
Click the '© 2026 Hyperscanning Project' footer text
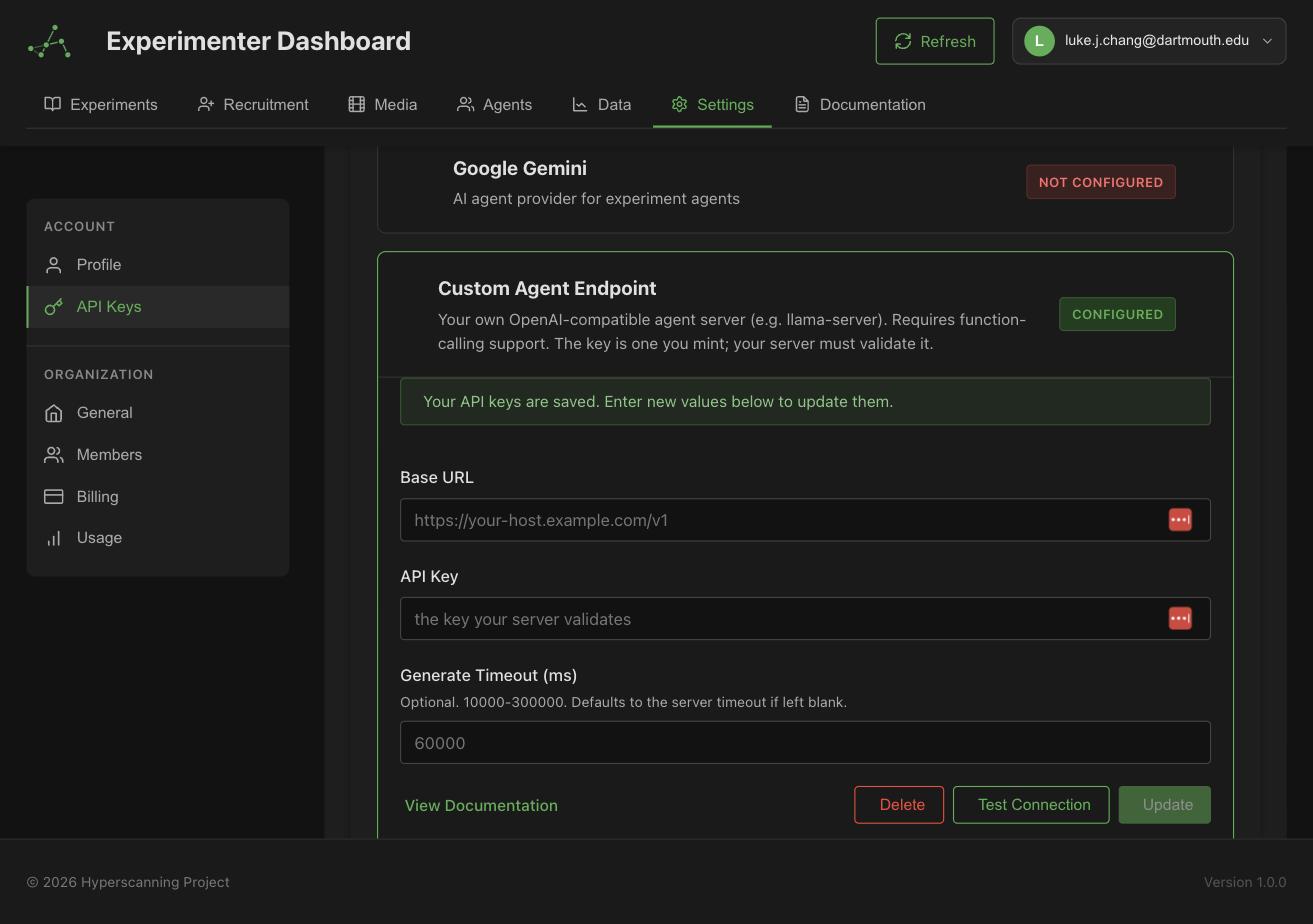(128, 882)
